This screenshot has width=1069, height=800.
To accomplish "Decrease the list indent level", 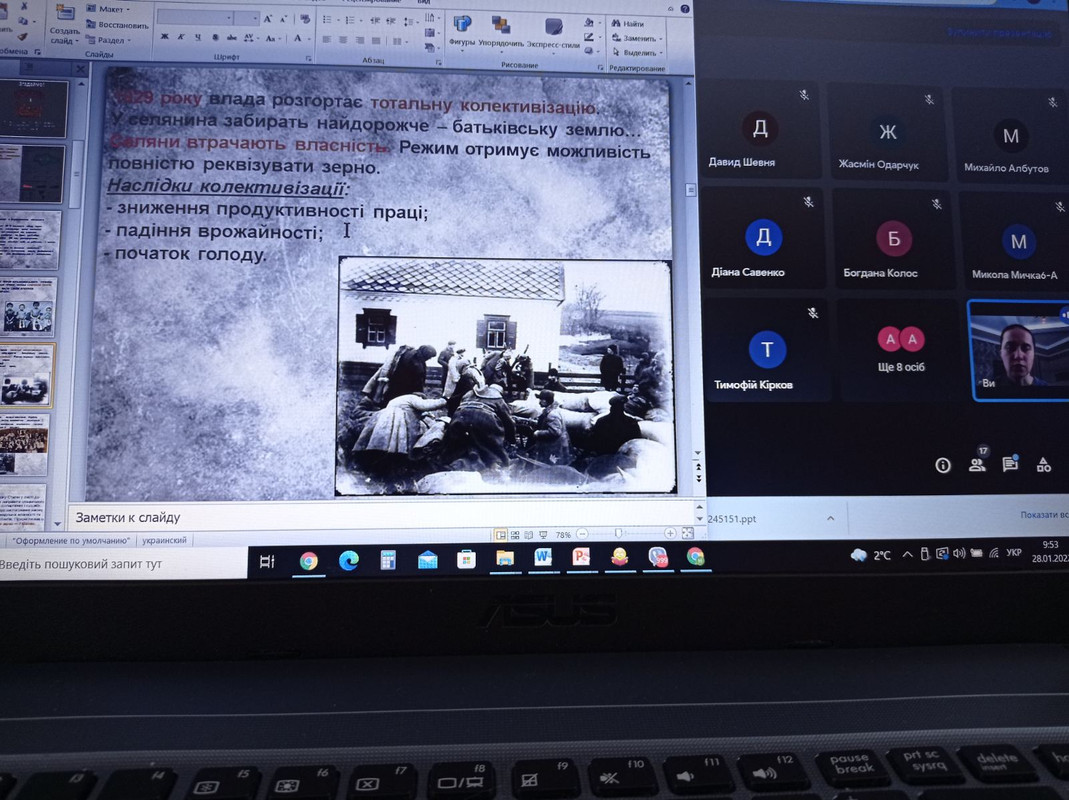I will 374,21.
